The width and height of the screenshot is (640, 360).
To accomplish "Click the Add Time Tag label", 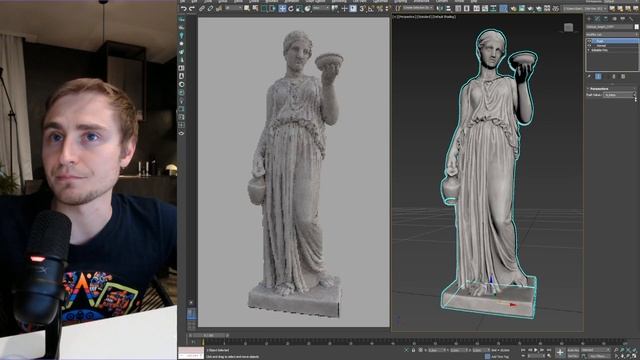I will point(500,357).
